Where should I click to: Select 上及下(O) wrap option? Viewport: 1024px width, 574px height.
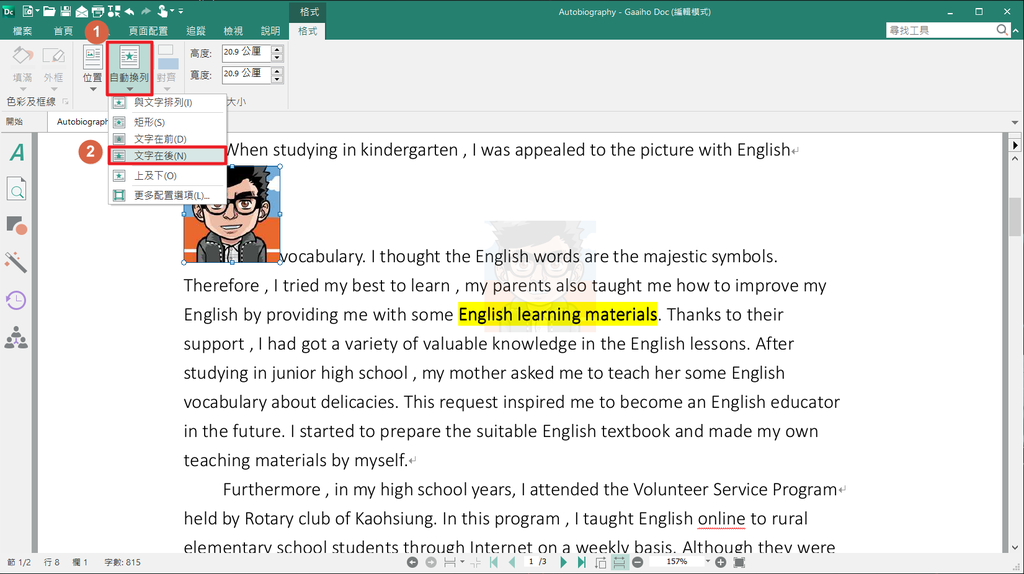point(167,176)
